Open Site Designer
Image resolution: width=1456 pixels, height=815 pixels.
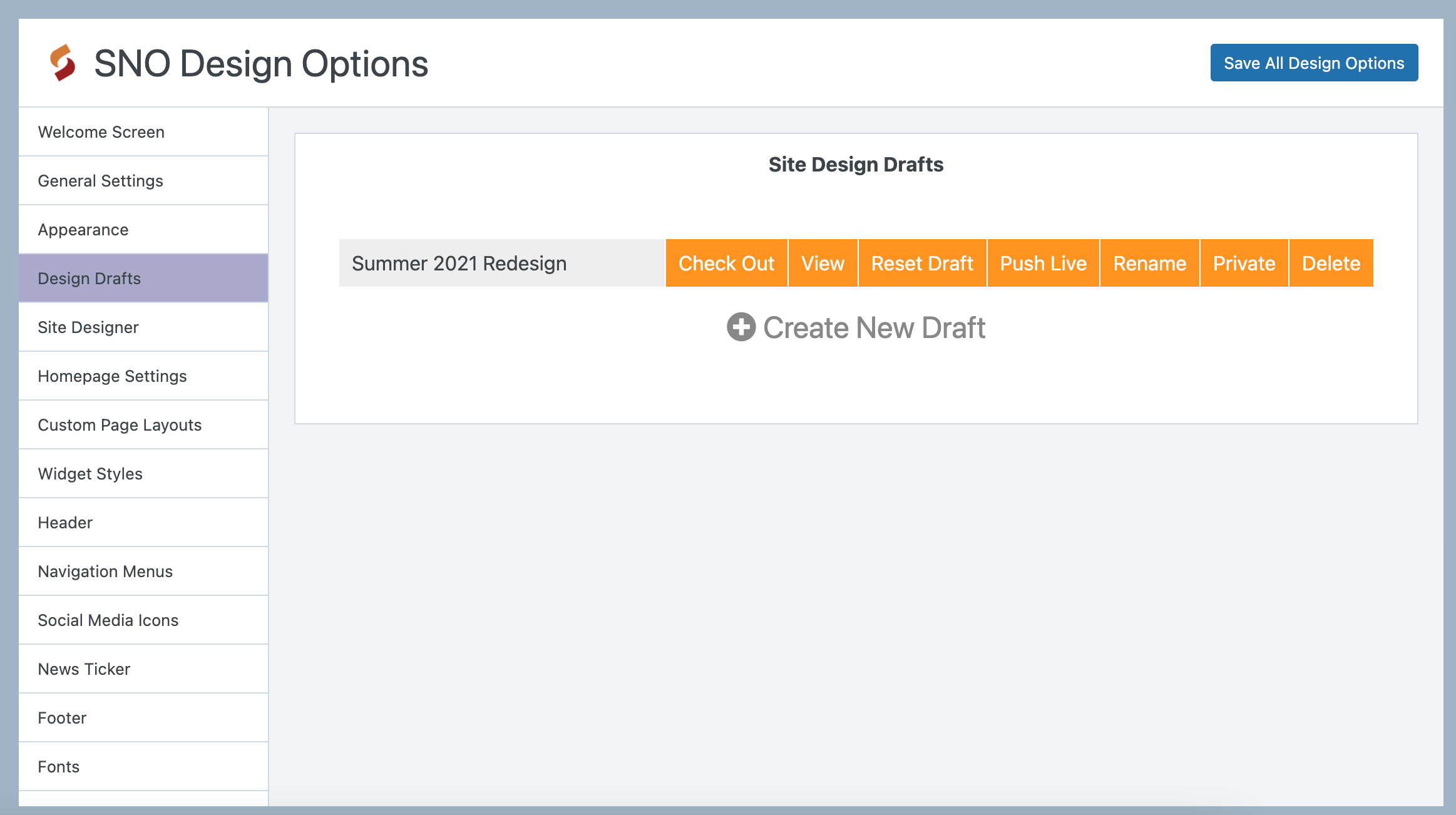143,327
